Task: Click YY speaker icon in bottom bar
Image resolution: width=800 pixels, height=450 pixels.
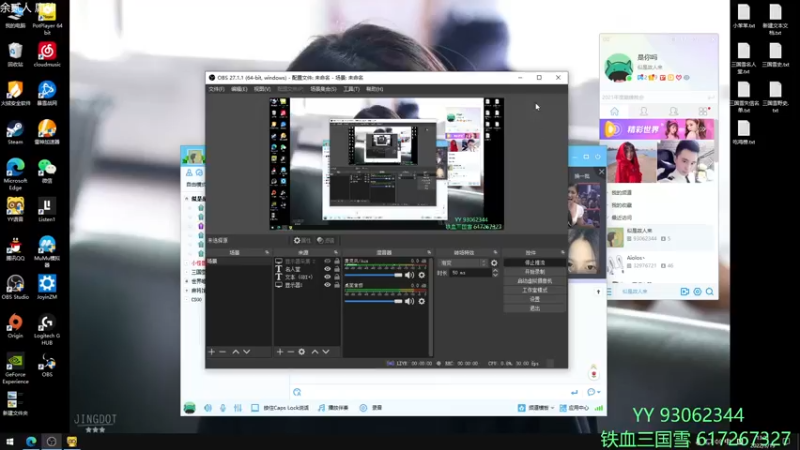Action: [x=208, y=408]
